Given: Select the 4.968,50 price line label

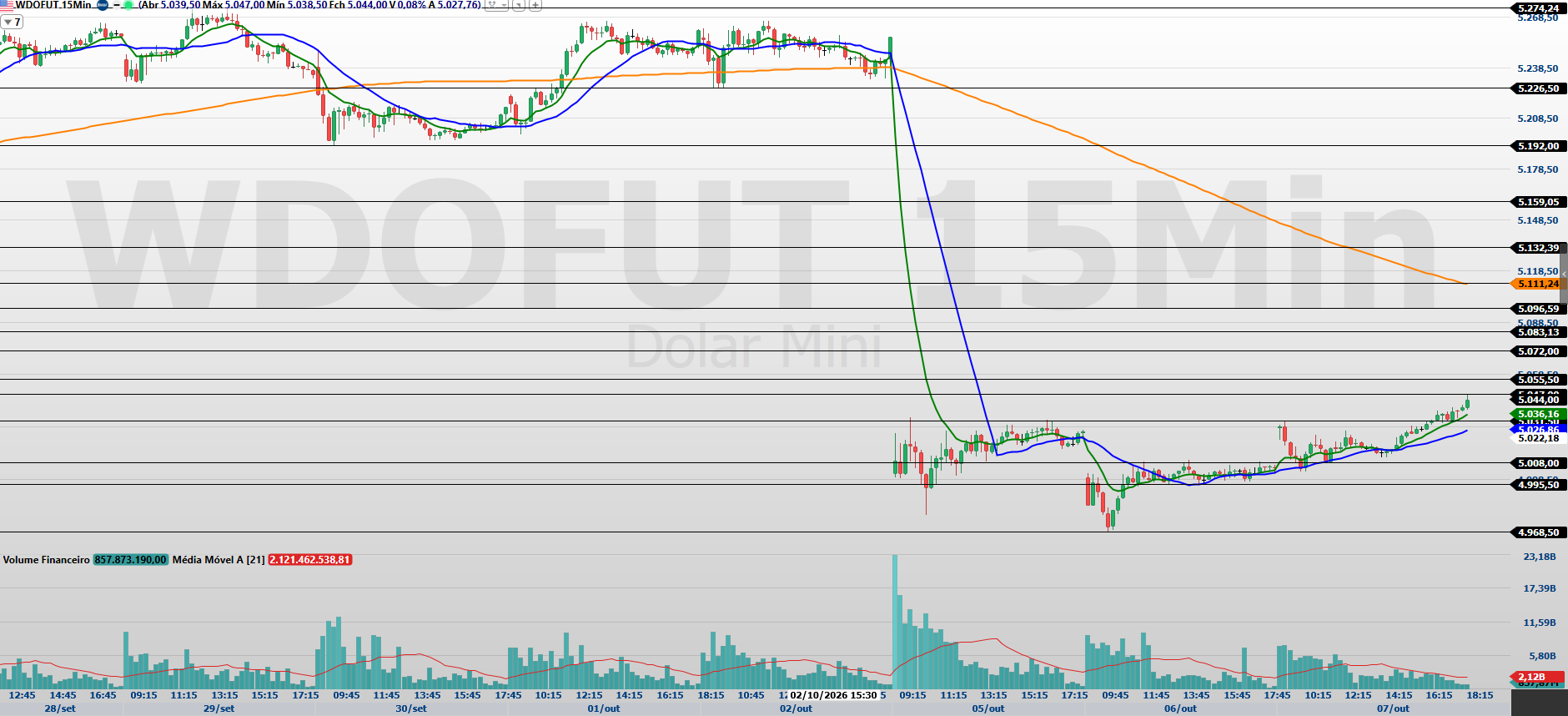Looking at the screenshot, I should [1538, 532].
